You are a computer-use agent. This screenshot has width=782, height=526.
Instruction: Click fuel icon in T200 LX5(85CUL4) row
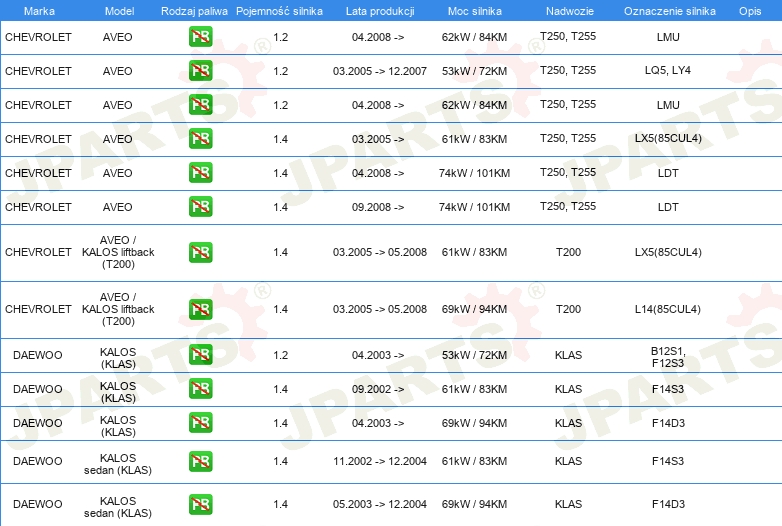[x=200, y=252]
